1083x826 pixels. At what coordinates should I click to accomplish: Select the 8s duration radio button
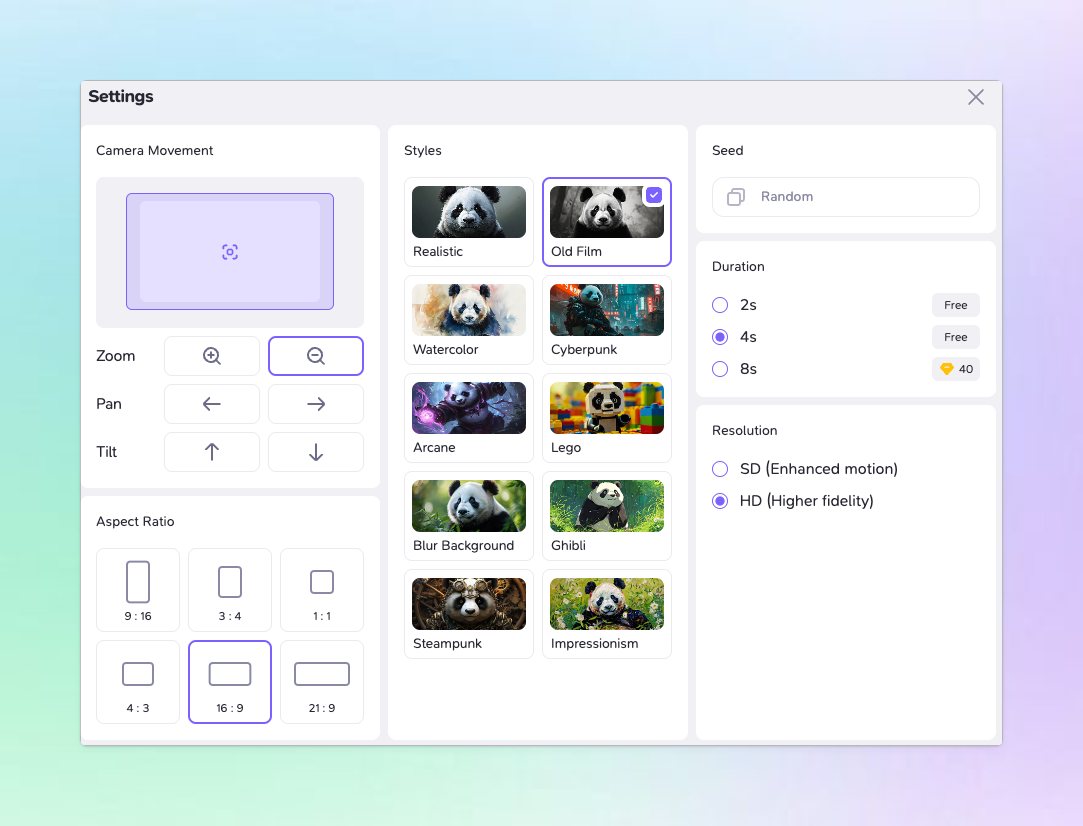coord(720,369)
